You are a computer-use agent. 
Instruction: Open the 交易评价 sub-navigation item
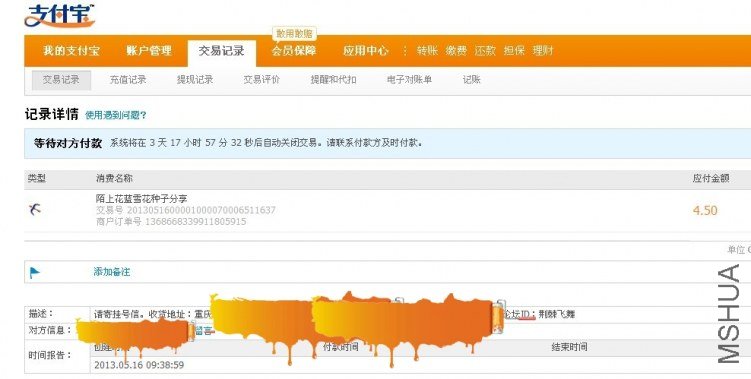tap(262, 80)
